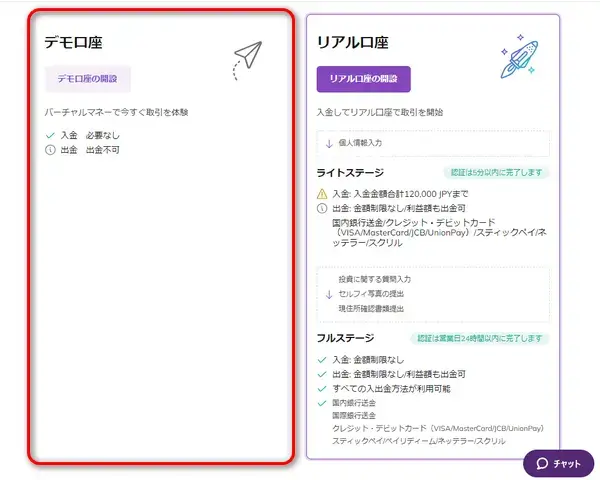Click the 認証は5分以内に完了します badge
Image resolution: width=600 pixels, height=480 pixels.
(x=496, y=173)
